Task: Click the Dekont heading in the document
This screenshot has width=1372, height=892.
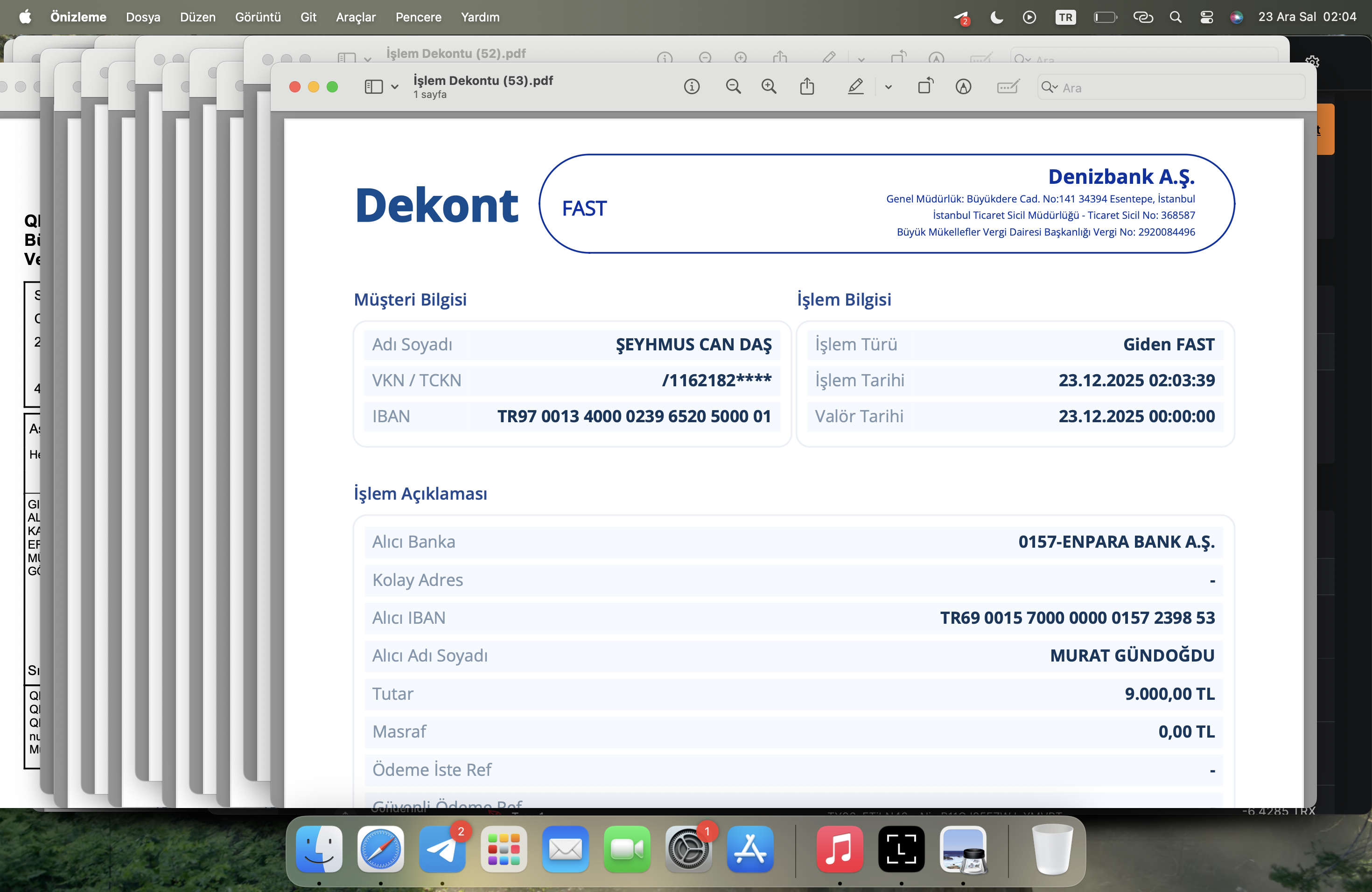Action: pyautogui.click(x=437, y=205)
